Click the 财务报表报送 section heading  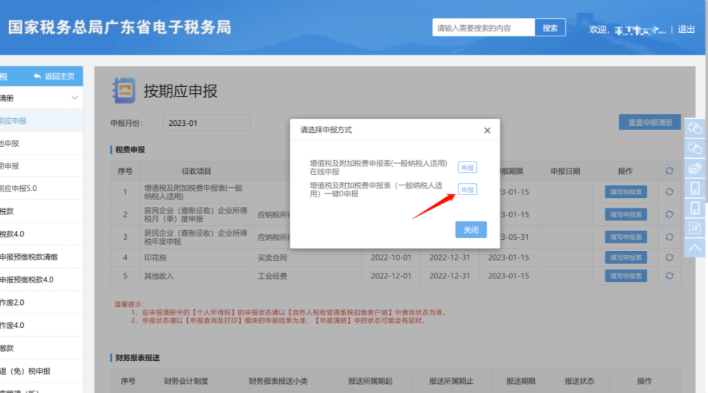click(x=137, y=358)
